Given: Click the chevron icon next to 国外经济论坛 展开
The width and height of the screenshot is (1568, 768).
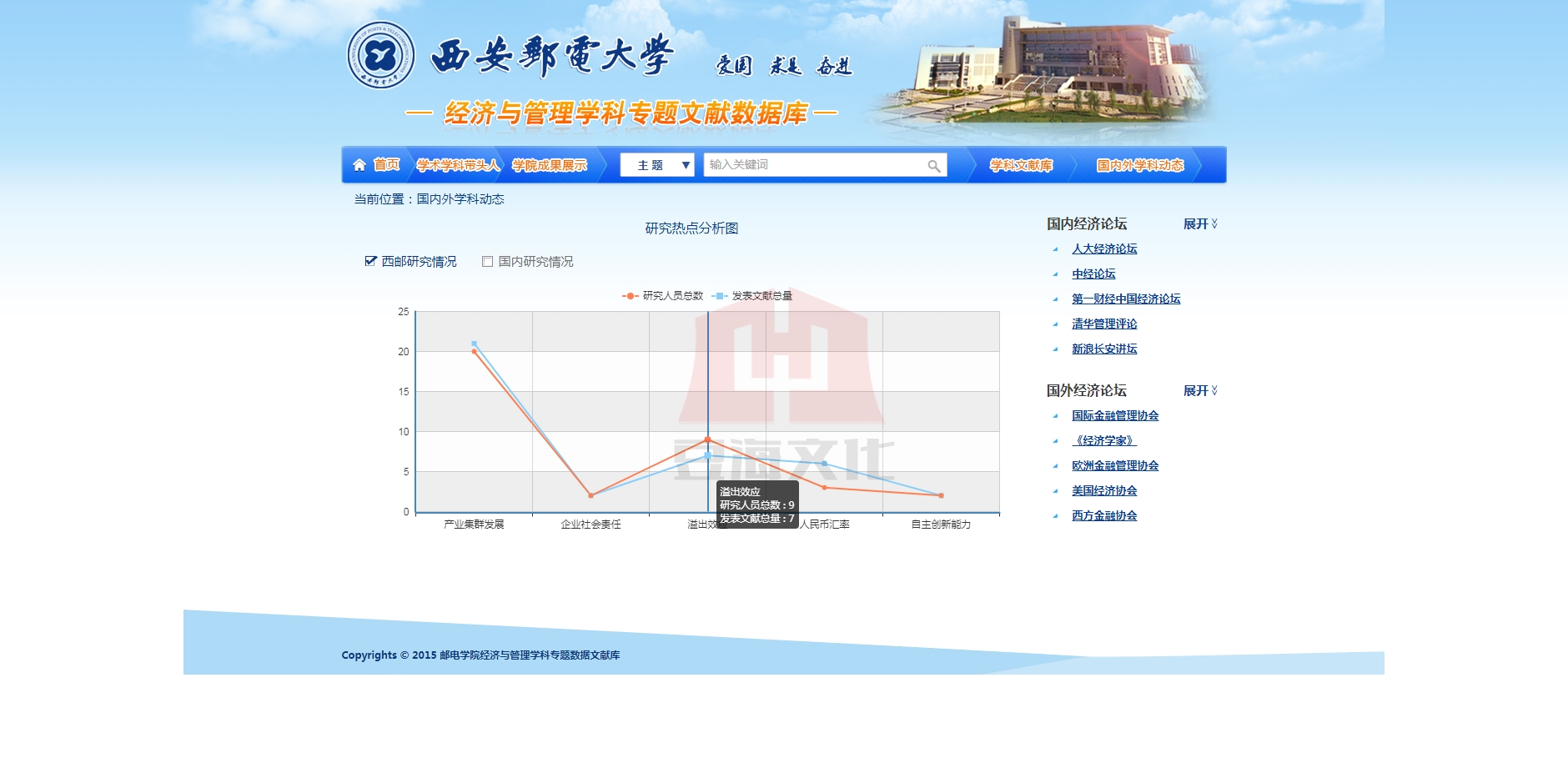Looking at the screenshot, I should click(1214, 390).
